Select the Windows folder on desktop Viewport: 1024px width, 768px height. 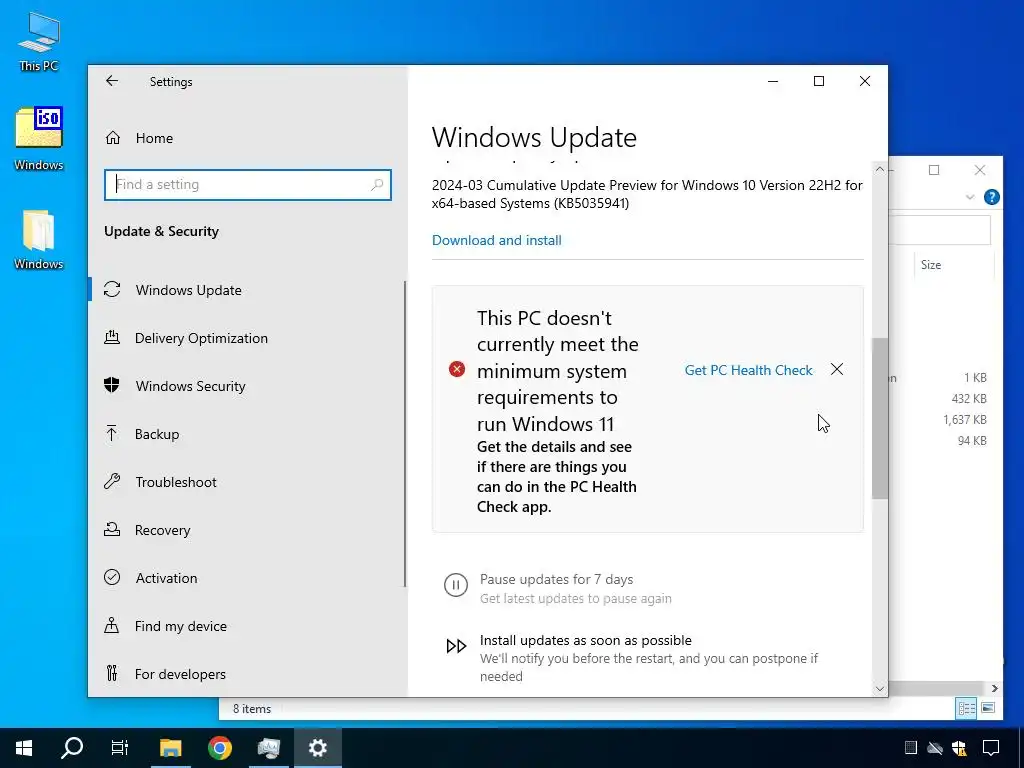39,240
